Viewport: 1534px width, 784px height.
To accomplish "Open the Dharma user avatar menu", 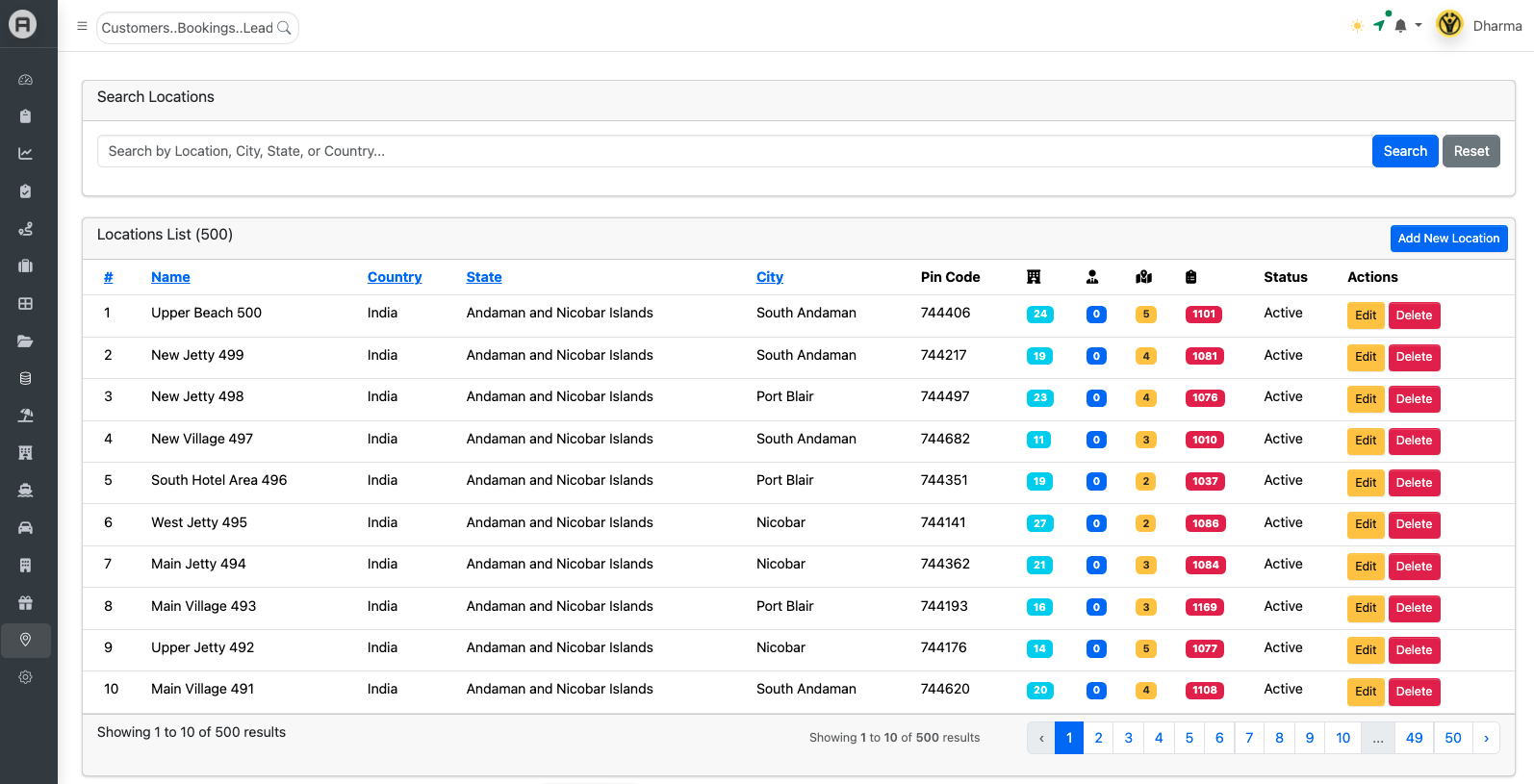I will (1450, 24).
